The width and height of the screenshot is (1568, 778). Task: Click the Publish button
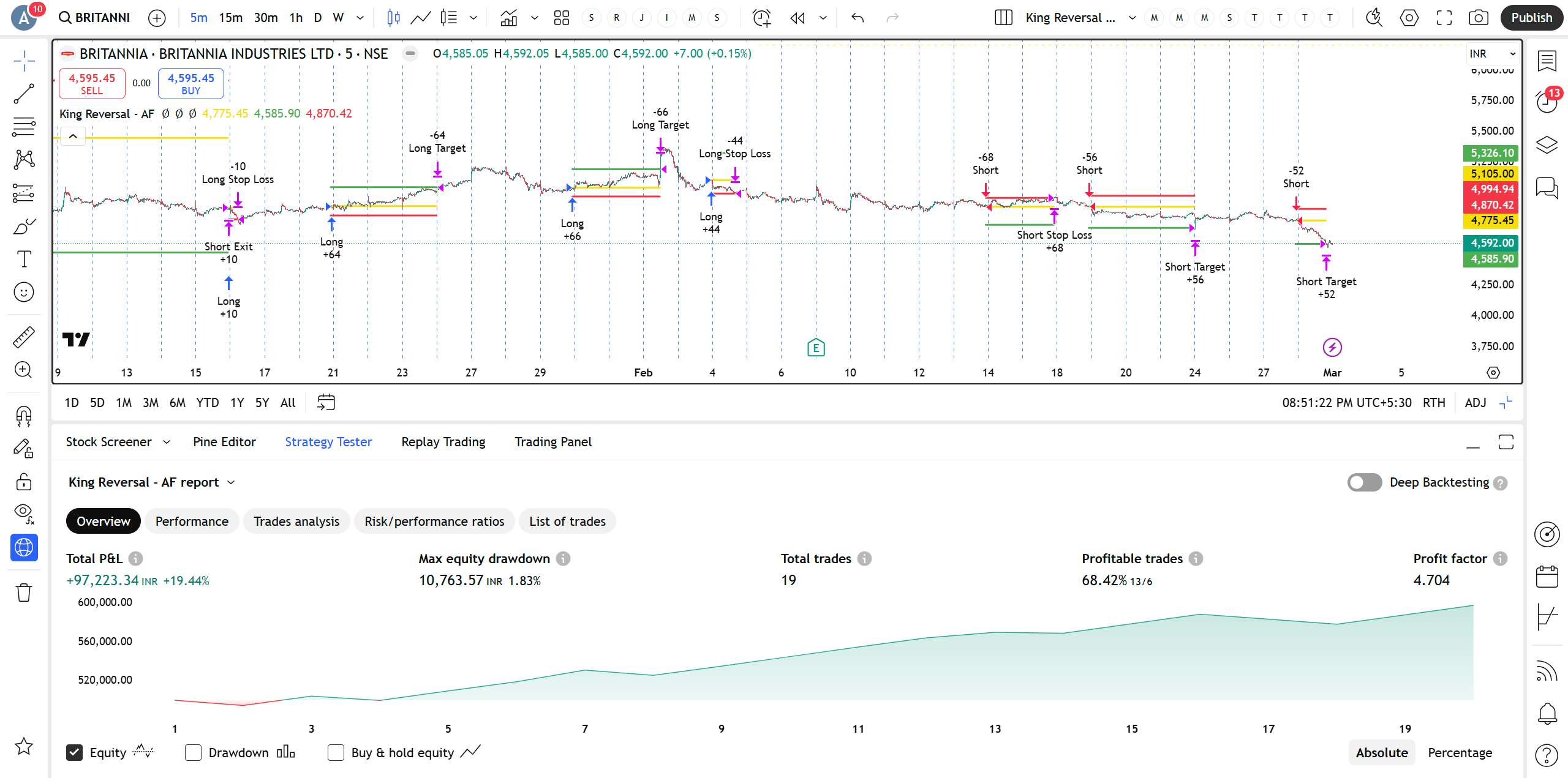pyautogui.click(x=1531, y=18)
